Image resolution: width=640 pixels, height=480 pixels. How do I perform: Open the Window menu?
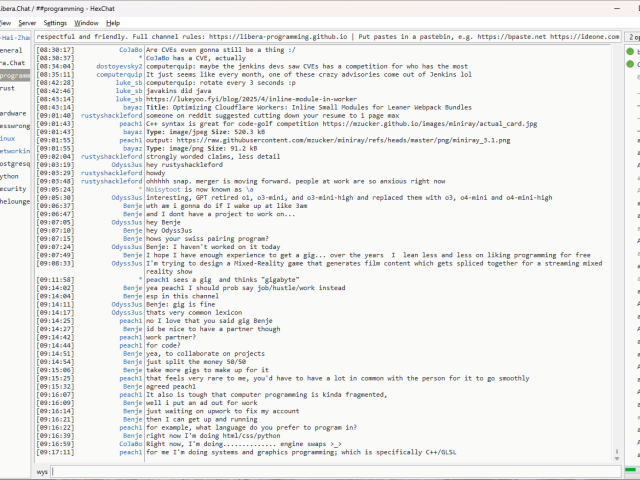(87, 22)
